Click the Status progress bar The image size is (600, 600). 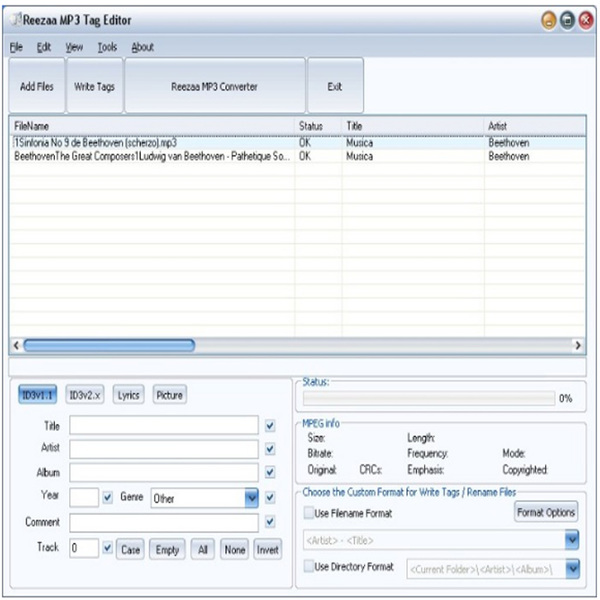click(429, 398)
